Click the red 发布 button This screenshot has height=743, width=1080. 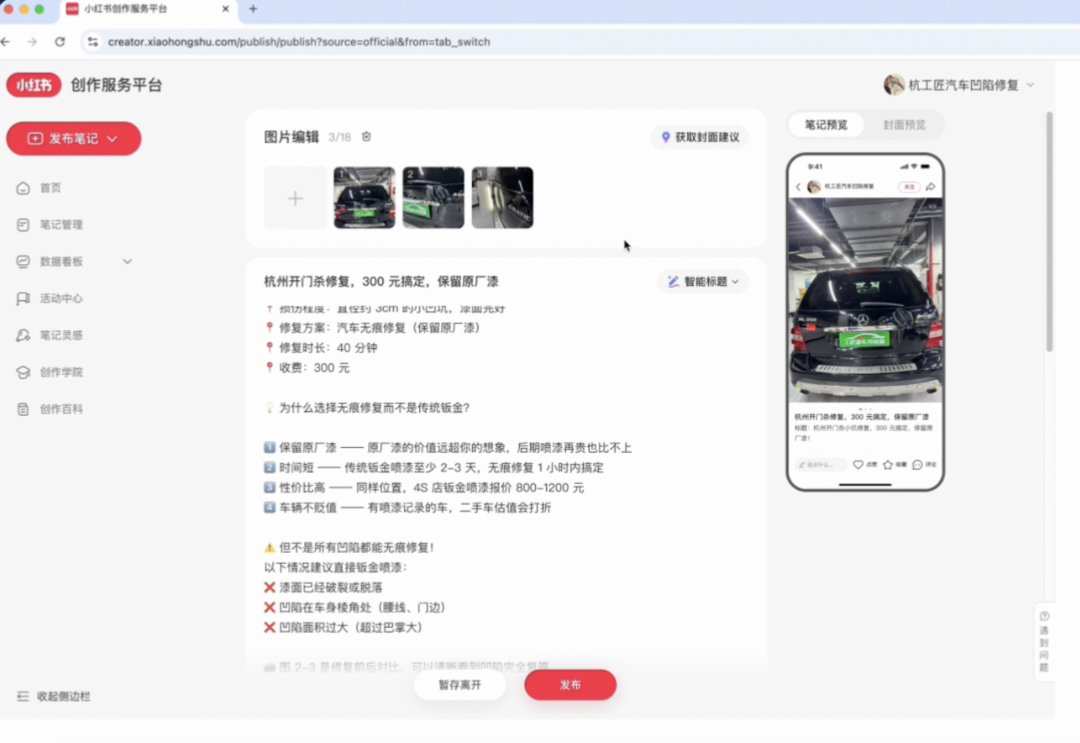pyautogui.click(x=570, y=685)
